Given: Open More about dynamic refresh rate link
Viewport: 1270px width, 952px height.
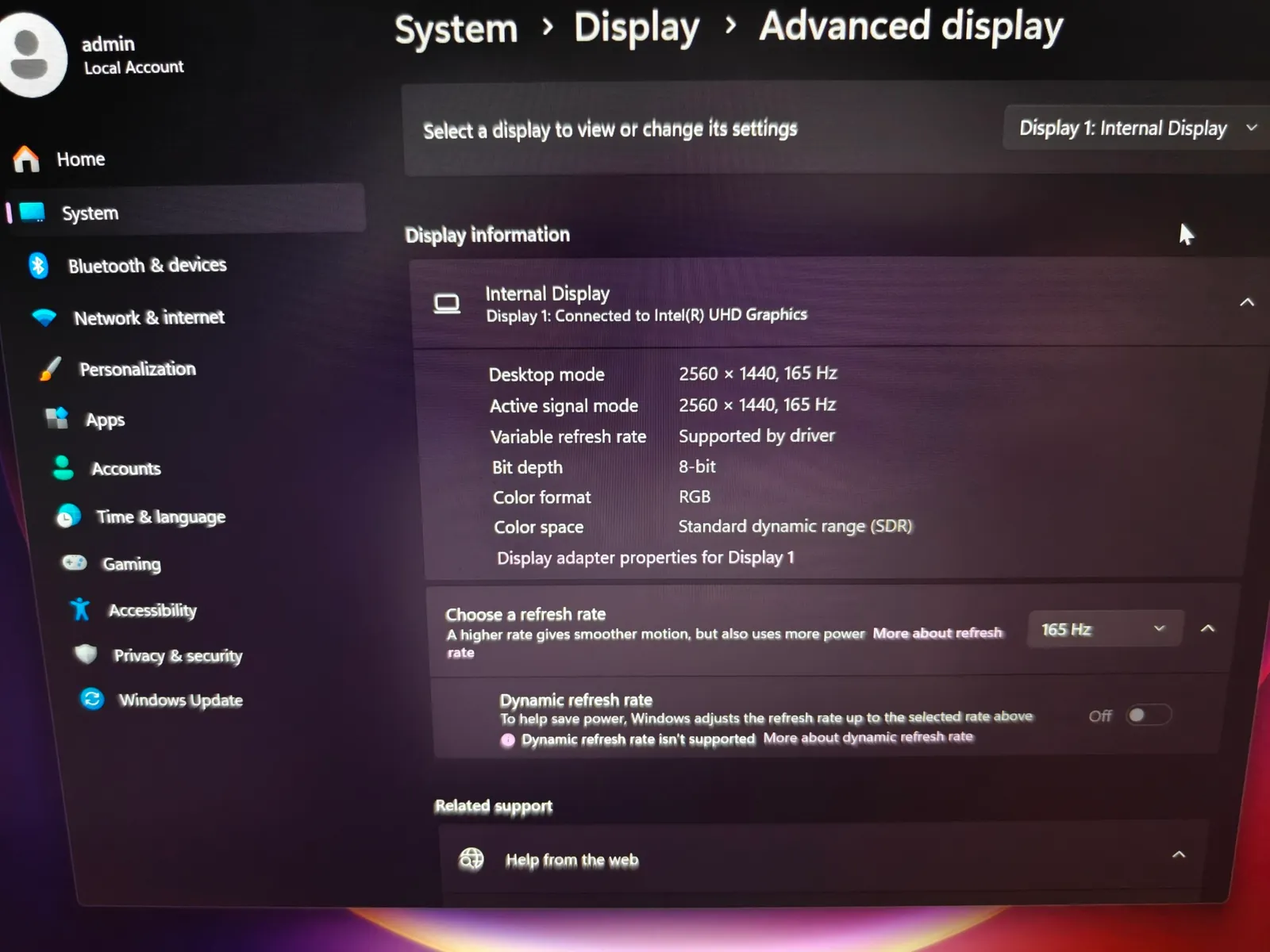Looking at the screenshot, I should pos(868,737).
